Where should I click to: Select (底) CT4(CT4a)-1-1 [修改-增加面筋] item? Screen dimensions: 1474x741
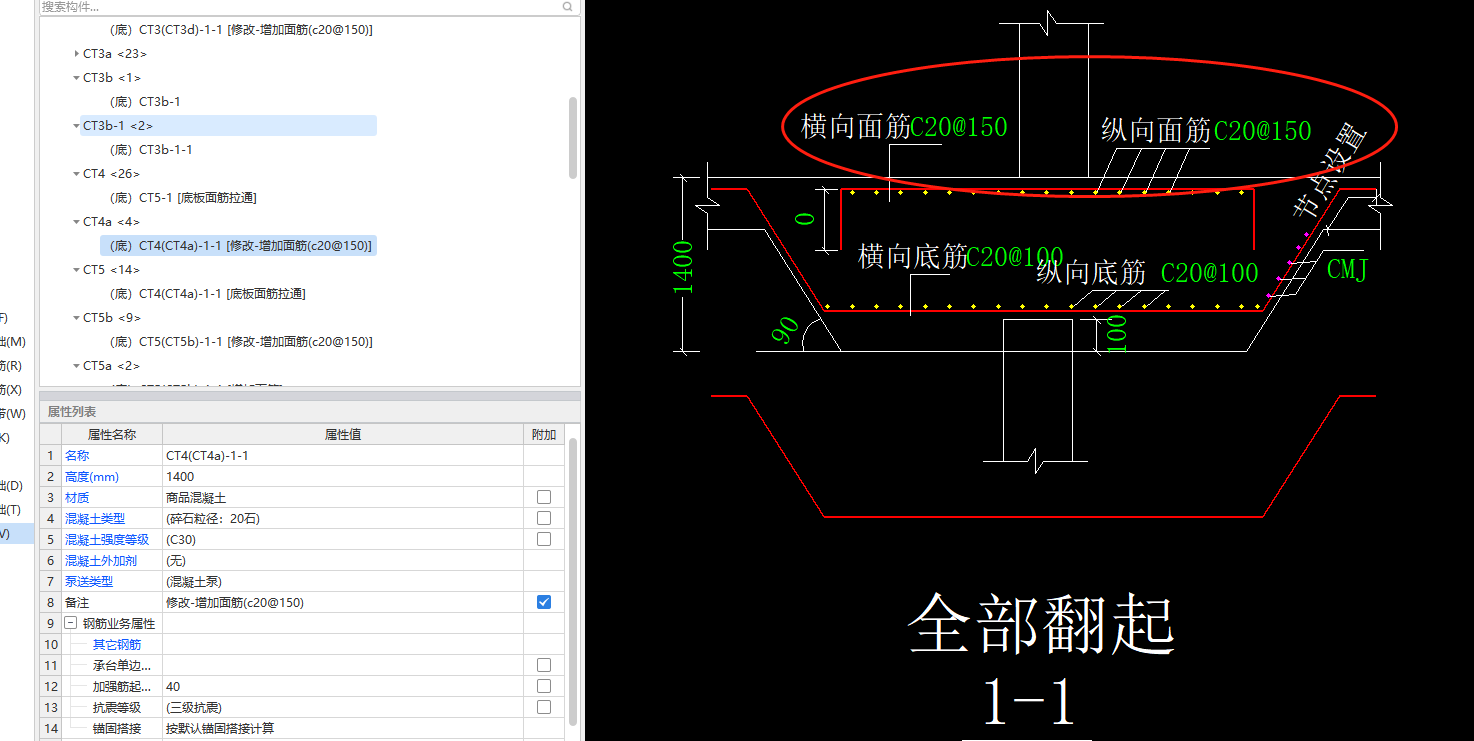tap(241, 246)
